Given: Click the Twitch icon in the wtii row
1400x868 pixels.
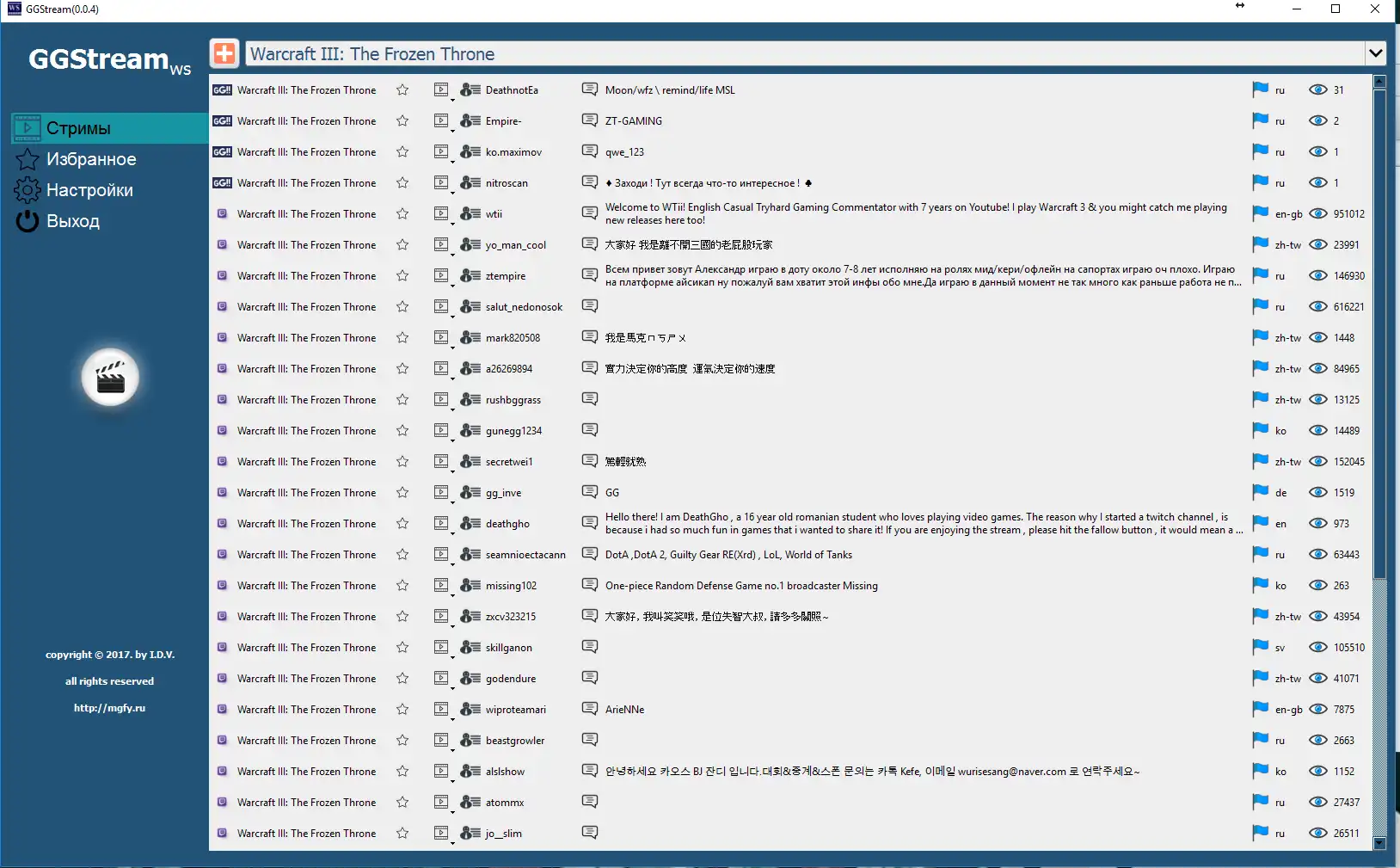Looking at the screenshot, I should pos(222,213).
